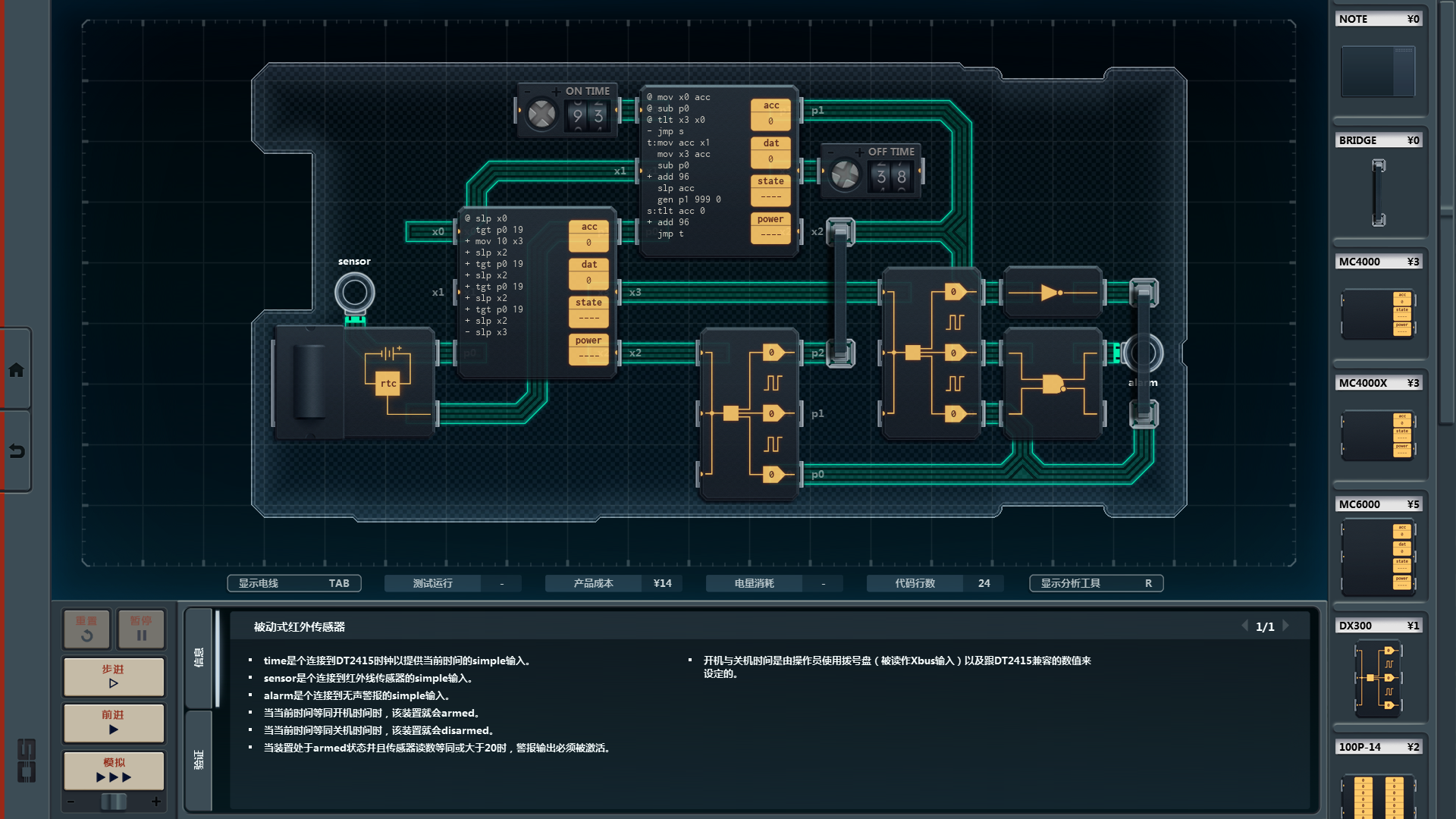Viewport: 1456px width, 819px height.
Task: Select the DX300 expander part
Action: pyautogui.click(x=1378, y=677)
